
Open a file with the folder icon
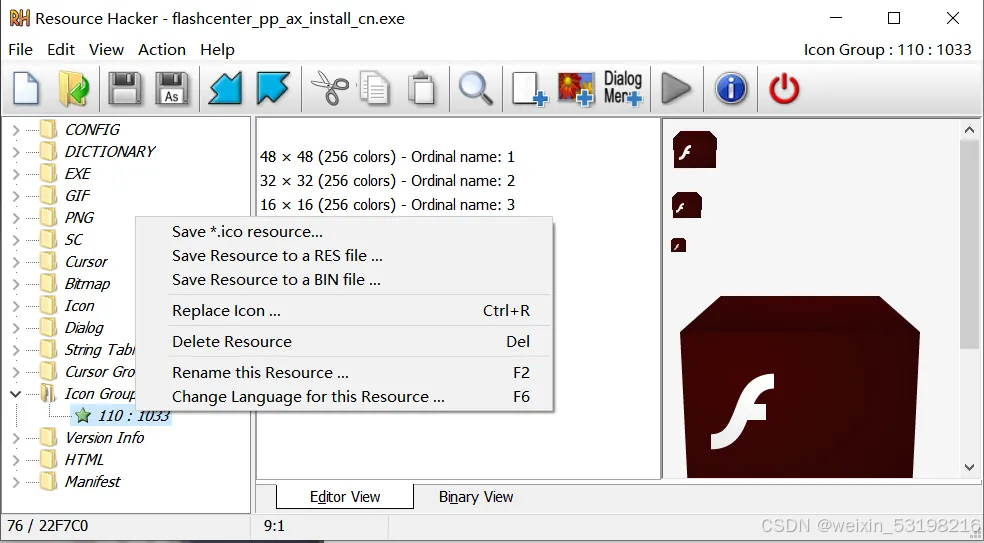(x=74, y=89)
